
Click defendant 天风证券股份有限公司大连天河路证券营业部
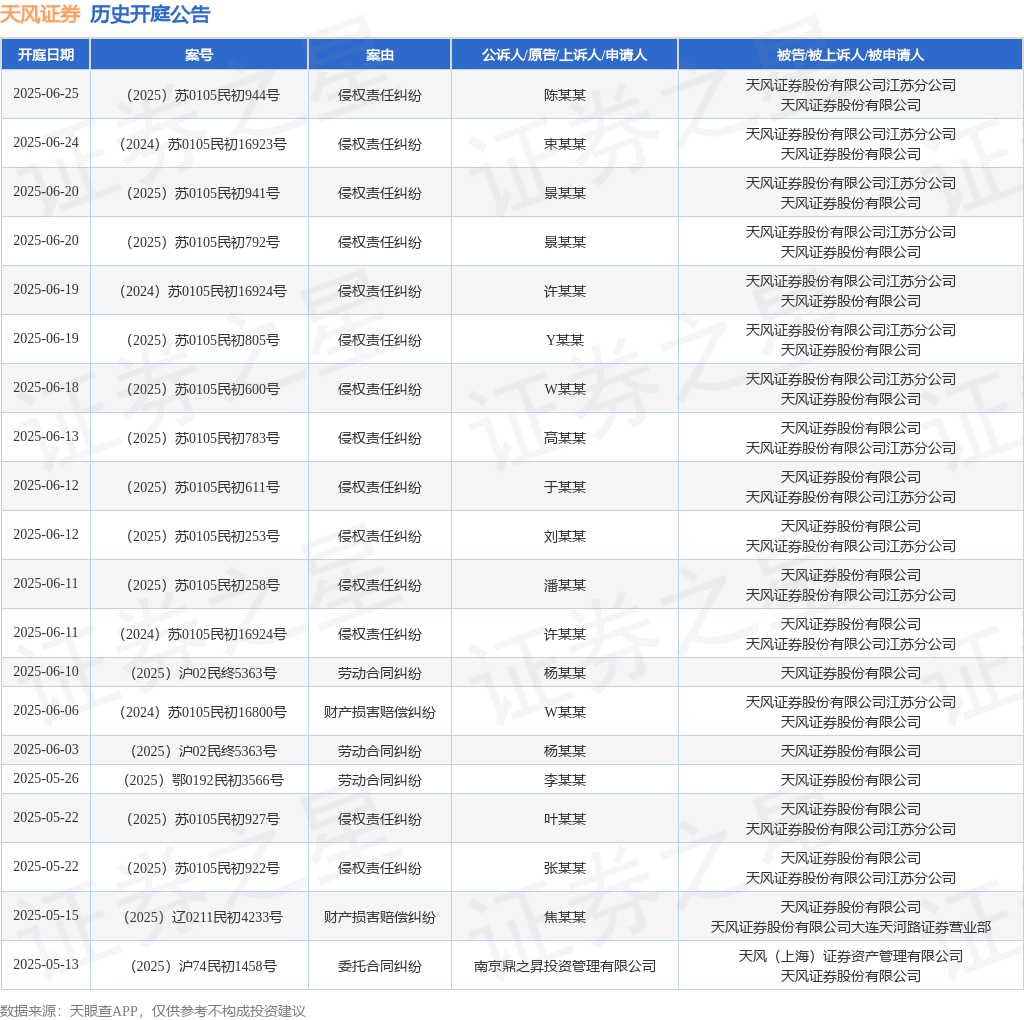(x=850, y=927)
